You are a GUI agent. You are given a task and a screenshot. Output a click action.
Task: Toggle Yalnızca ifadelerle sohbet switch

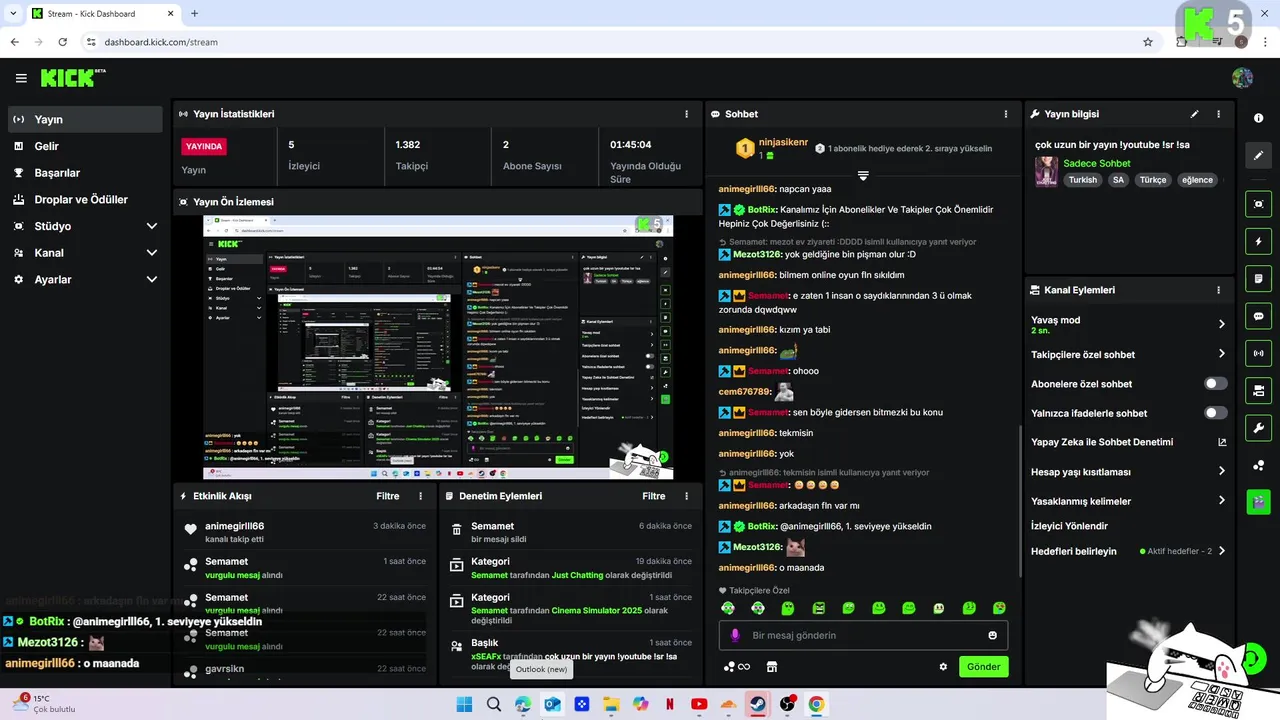pyautogui.click(x=1216, y=412)
